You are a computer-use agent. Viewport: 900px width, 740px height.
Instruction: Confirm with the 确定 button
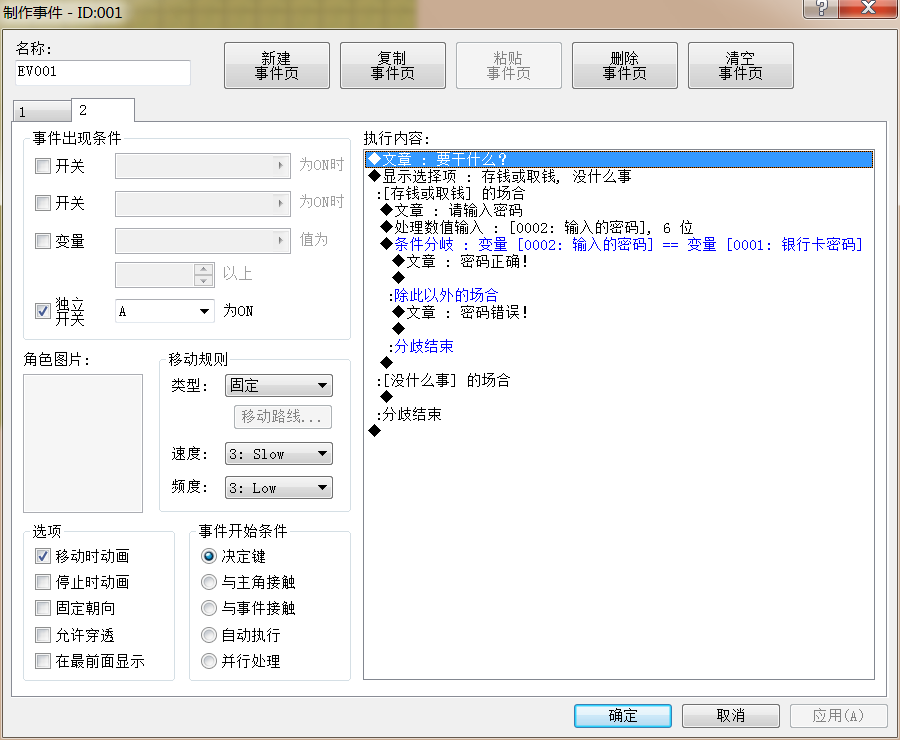coord(623,715)
